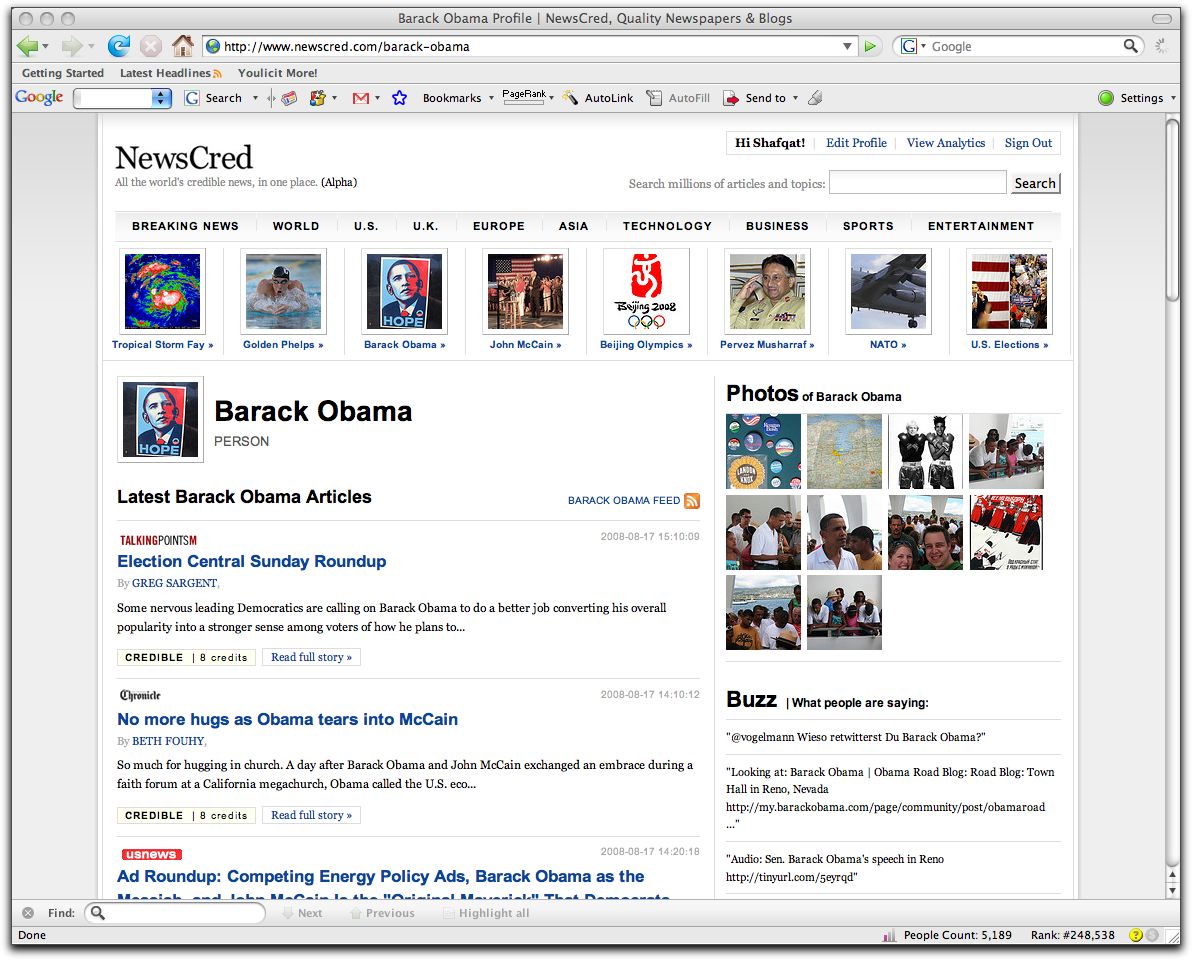The height and width of the screenshot is (960, 1192).
Task: Read full story of the hugs article
Action: [x=311, y=815]
